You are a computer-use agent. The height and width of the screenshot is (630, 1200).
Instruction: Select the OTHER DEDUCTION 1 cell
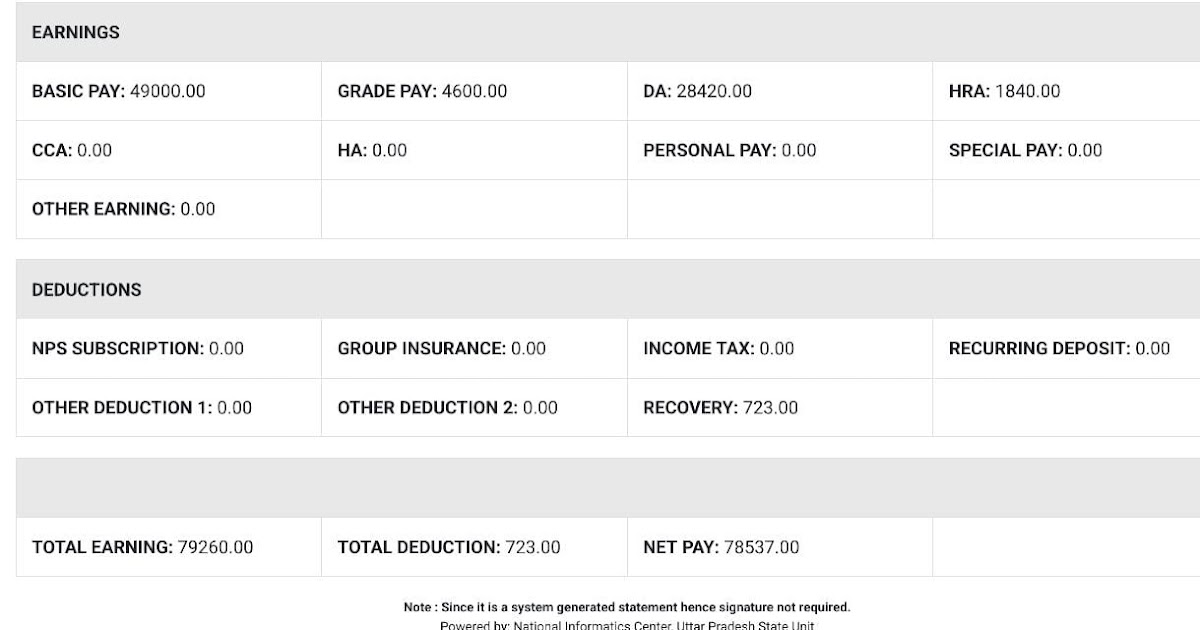142,408
